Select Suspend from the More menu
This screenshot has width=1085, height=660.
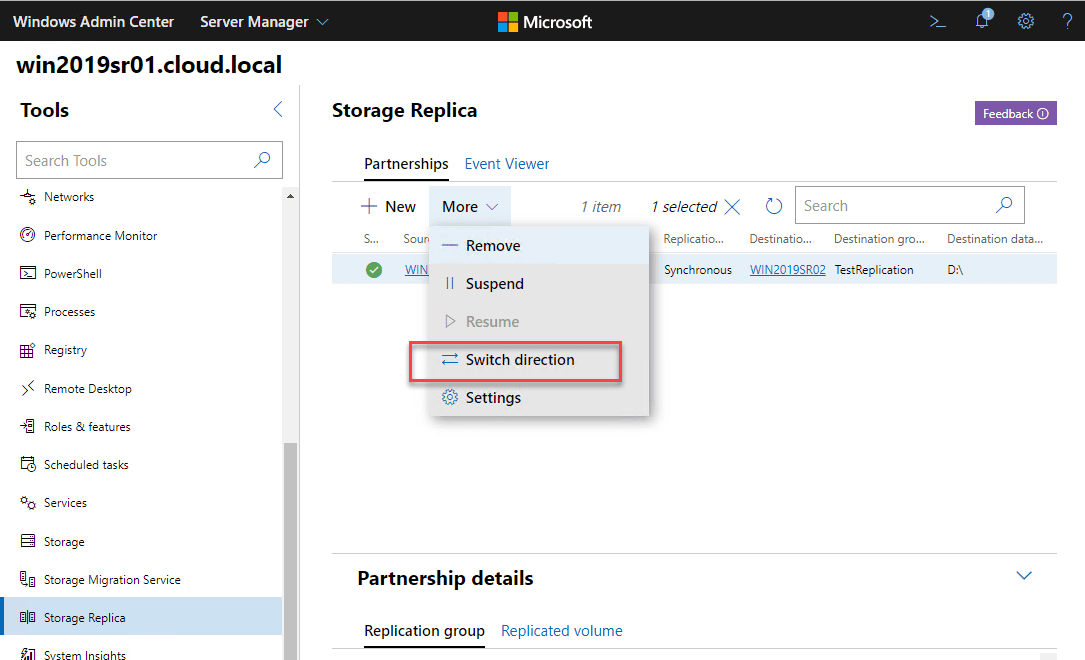494,284
